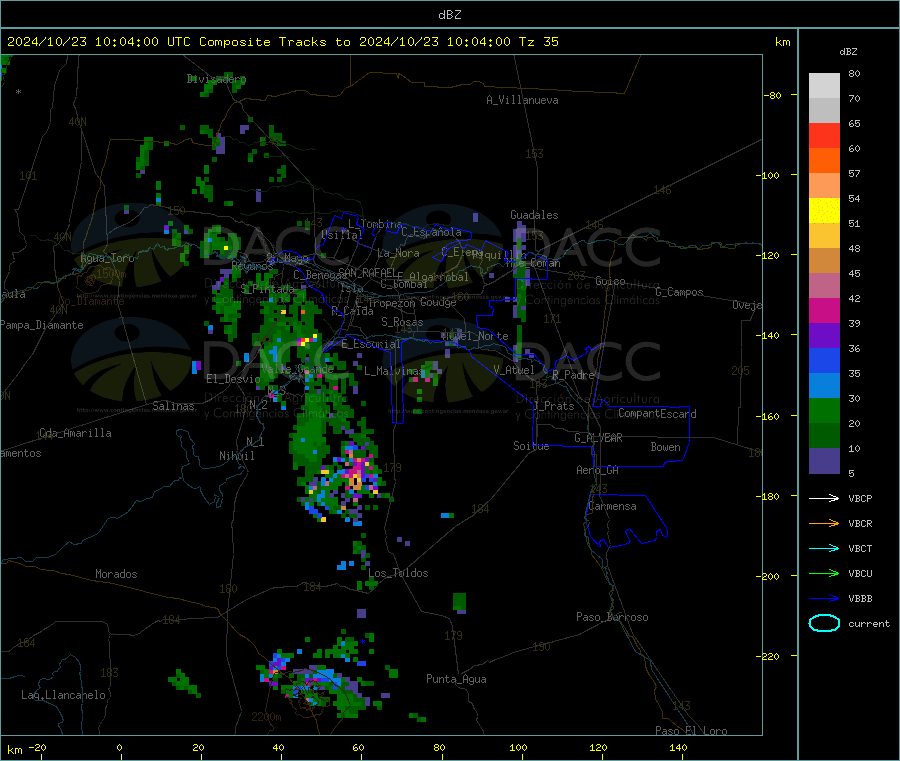Click the G_ALVEAR location label
The image size is (900, 761).
[x=599, y=438]
